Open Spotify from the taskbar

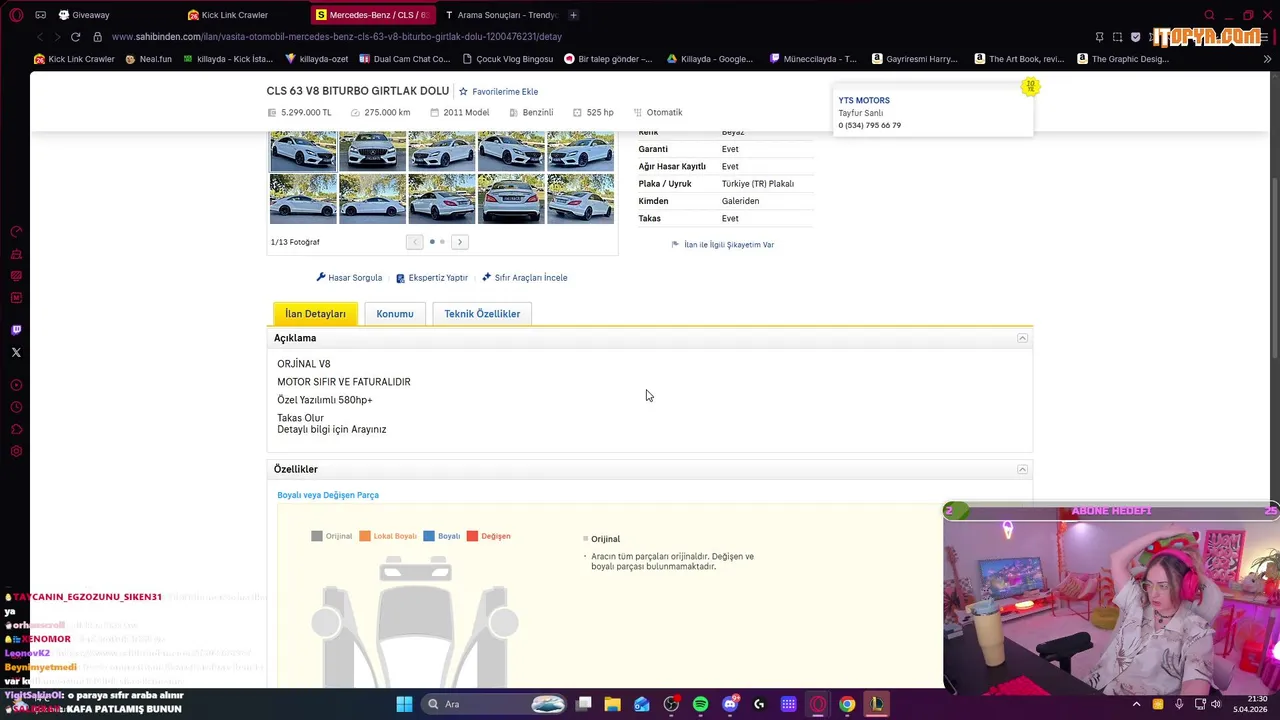700,704
